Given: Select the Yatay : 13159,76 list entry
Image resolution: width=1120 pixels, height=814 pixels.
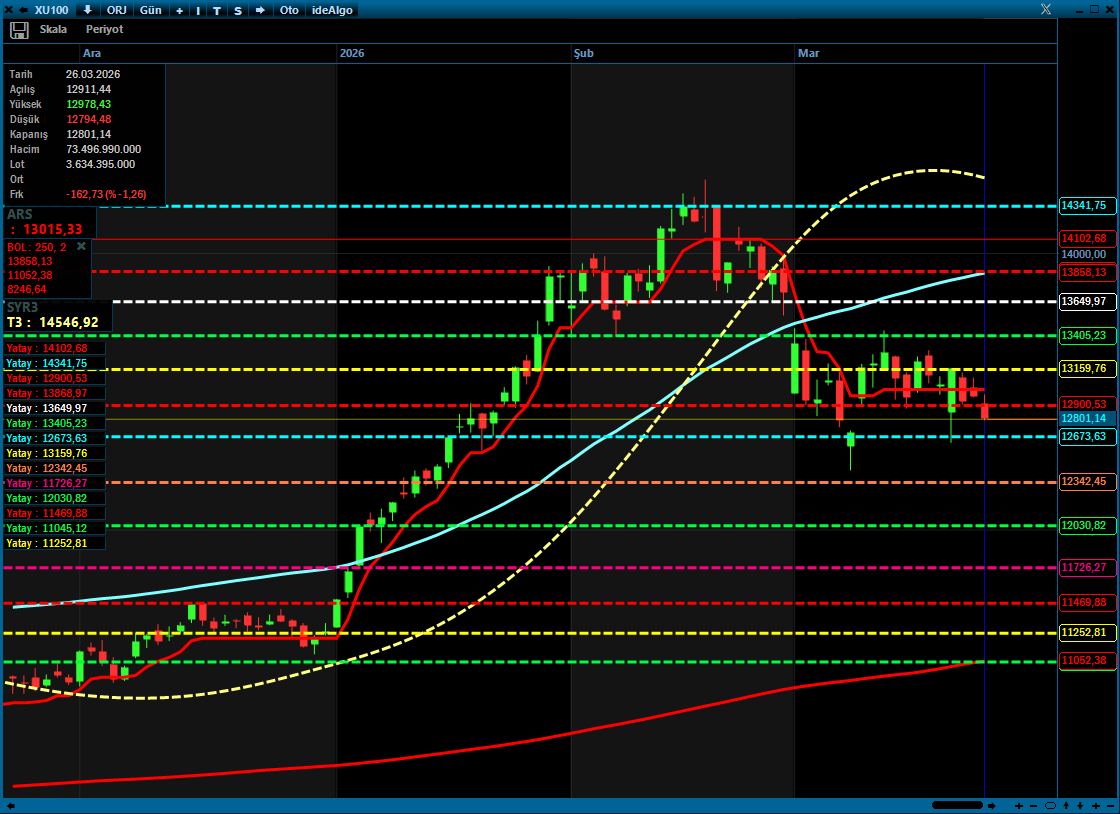Looking at the screenshot, I should pos(54,453).
